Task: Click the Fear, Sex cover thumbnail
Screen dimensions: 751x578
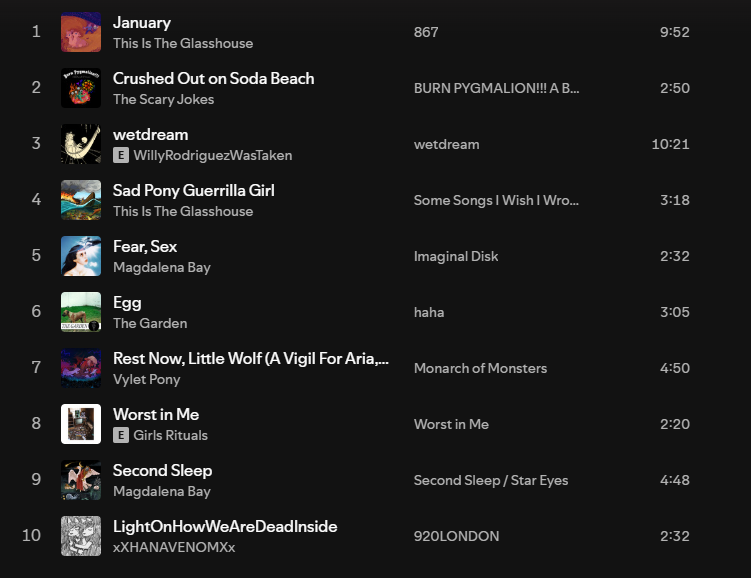Action: [x=81, y=256]
